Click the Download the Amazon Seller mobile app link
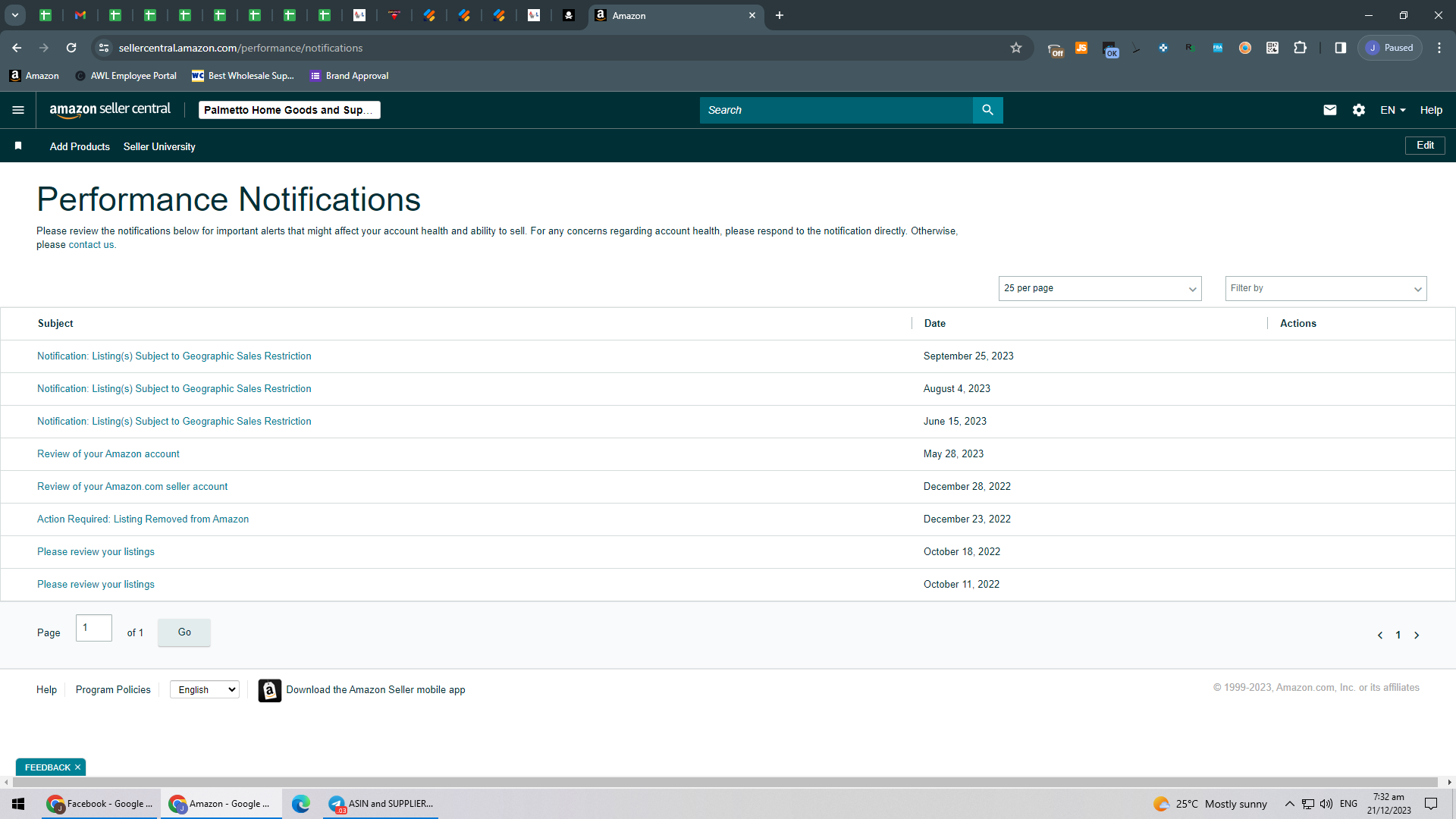This screenshot has width=1456, height=819. (x=375, y=690)
